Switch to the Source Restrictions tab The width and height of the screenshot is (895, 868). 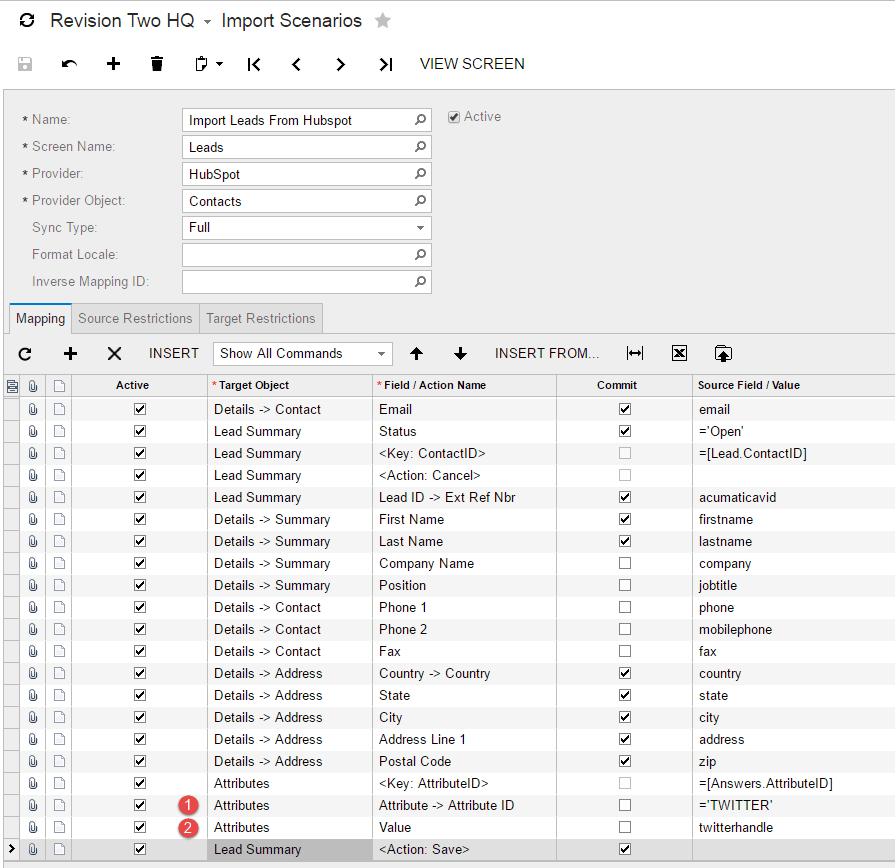coord(135,318)
